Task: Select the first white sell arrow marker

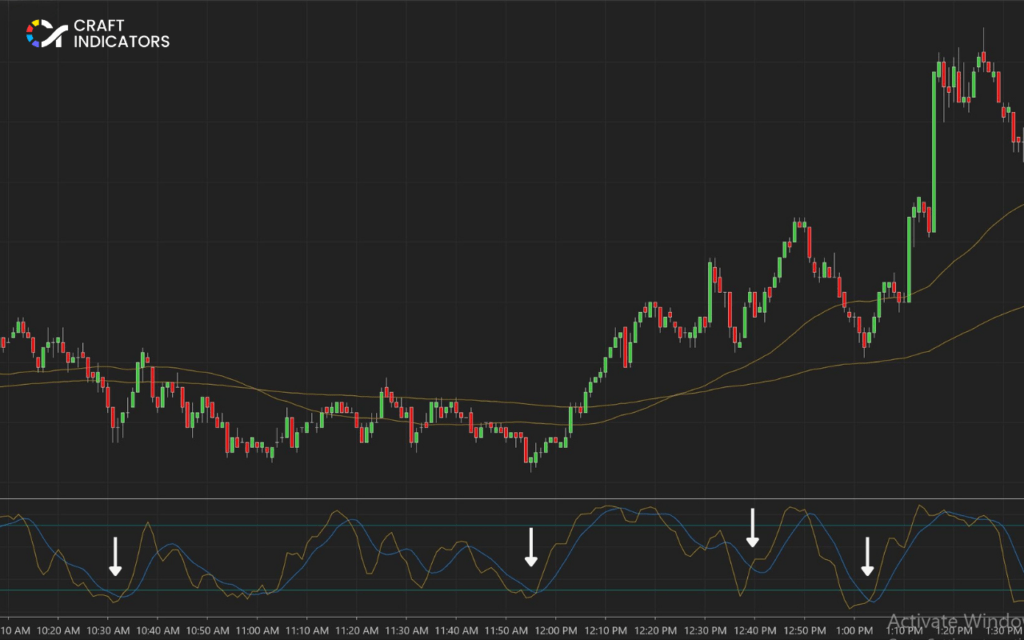Action: point(115,555)
